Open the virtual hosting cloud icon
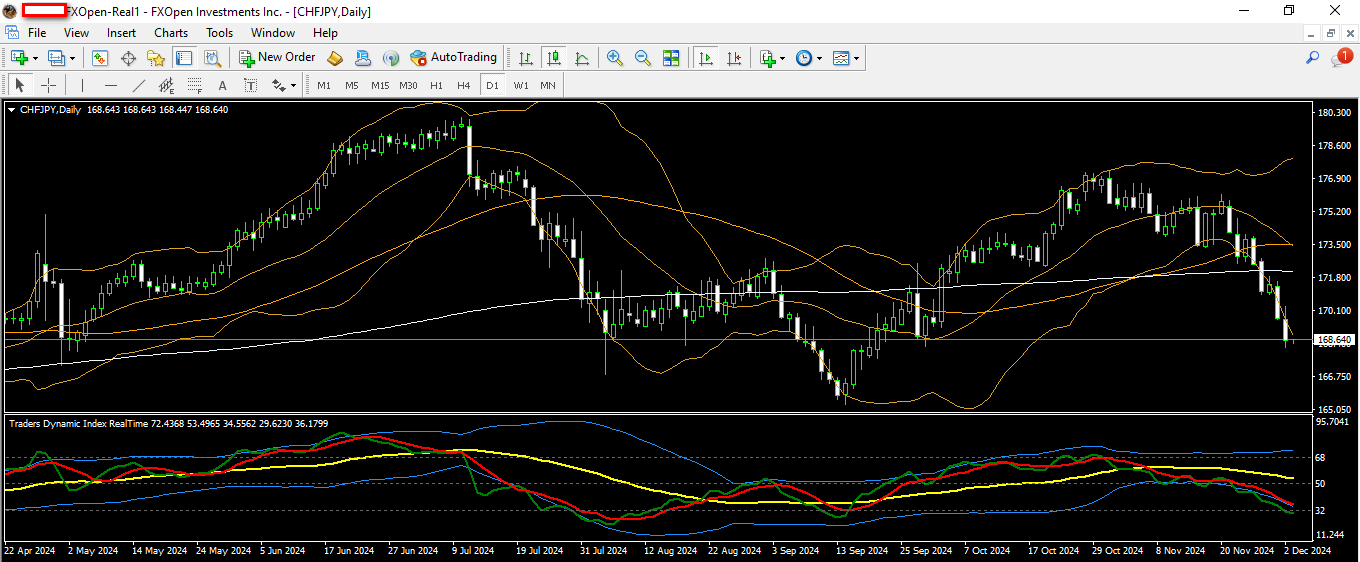This screenshot has height=562, width=1360. (x=363, y=58)
